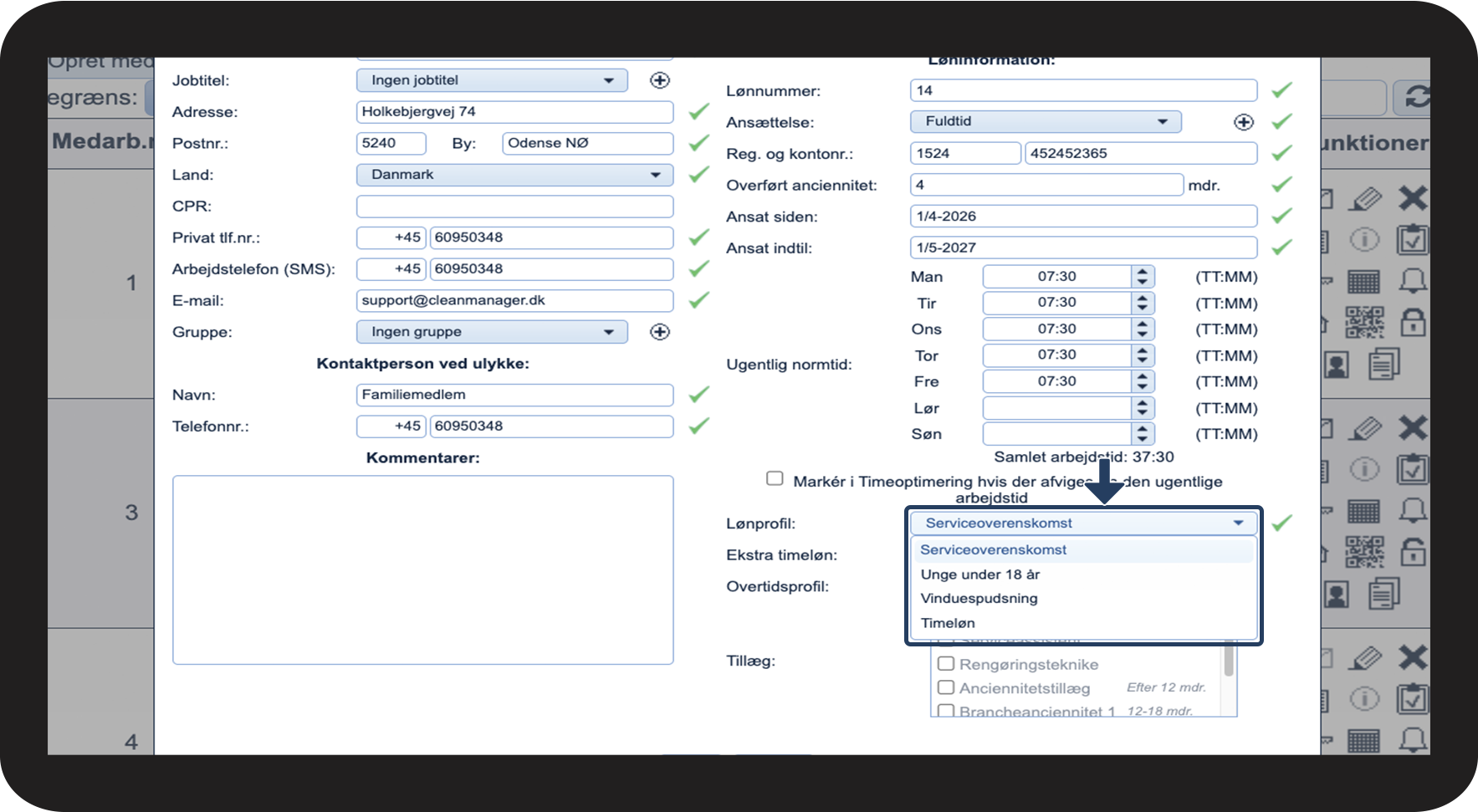The height and width of the screenshot is (812, 1478).
Task: Click the Kommentarer text area
Action: click(423, 570)
